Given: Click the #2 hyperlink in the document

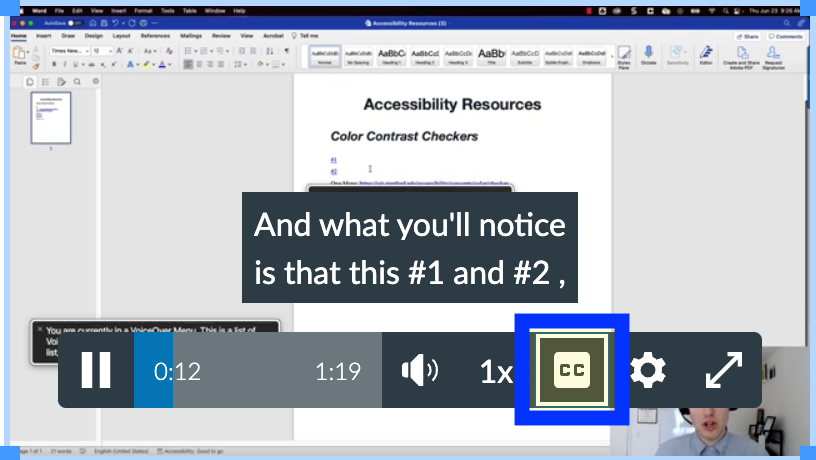Looking at the screenshot, I should pos(334,172).
